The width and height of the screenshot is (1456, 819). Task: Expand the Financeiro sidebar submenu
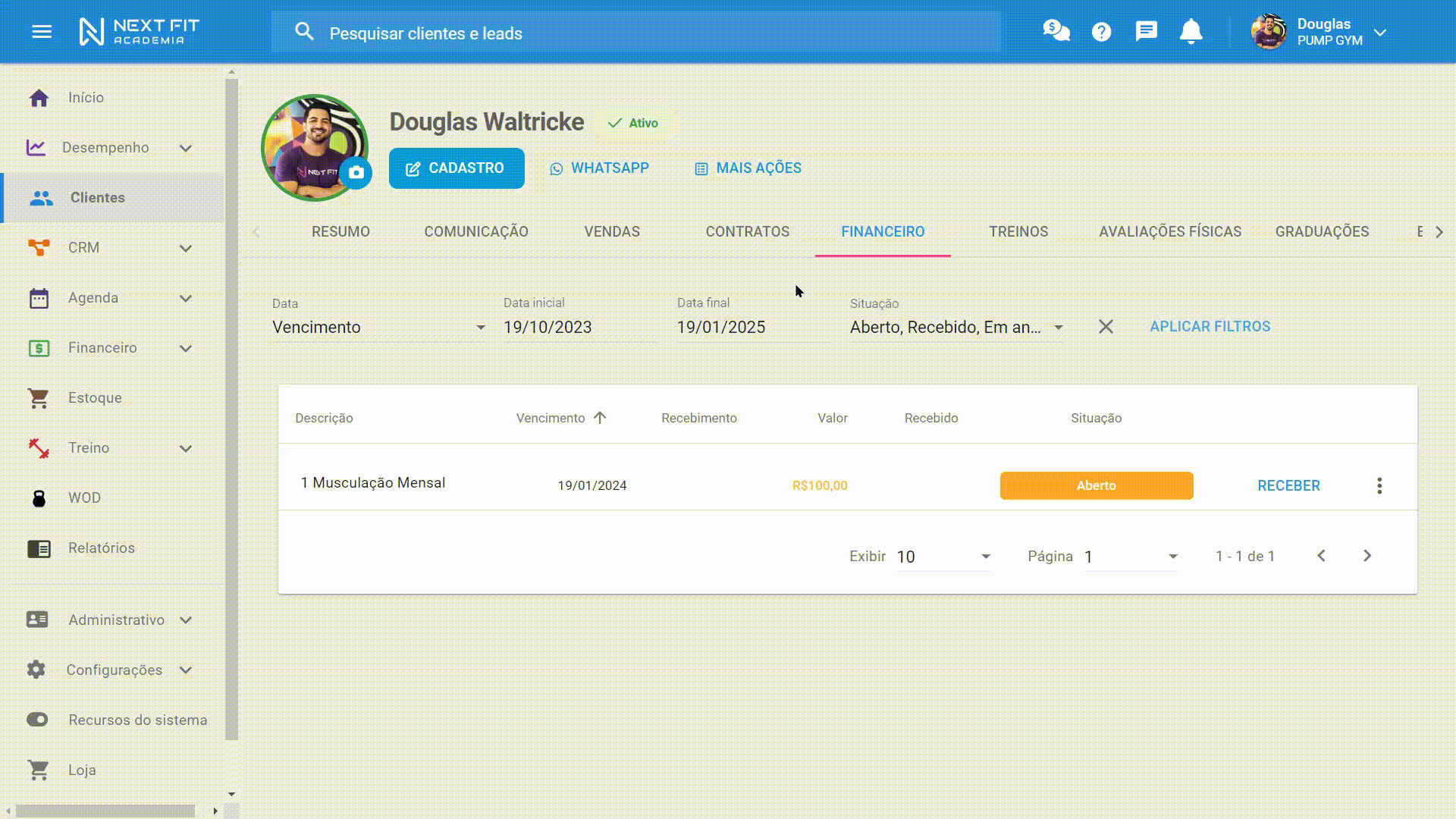tap(186, 348)
